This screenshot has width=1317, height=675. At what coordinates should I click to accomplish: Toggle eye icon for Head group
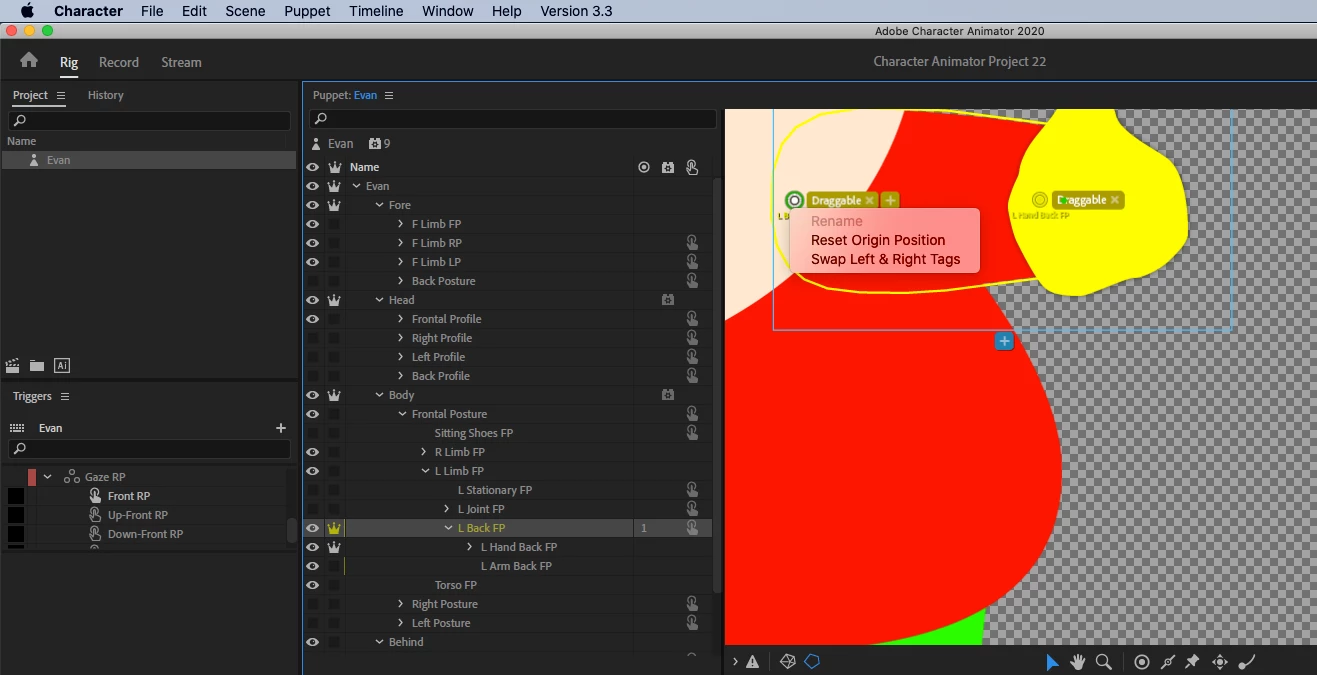(x=312, y=300)
